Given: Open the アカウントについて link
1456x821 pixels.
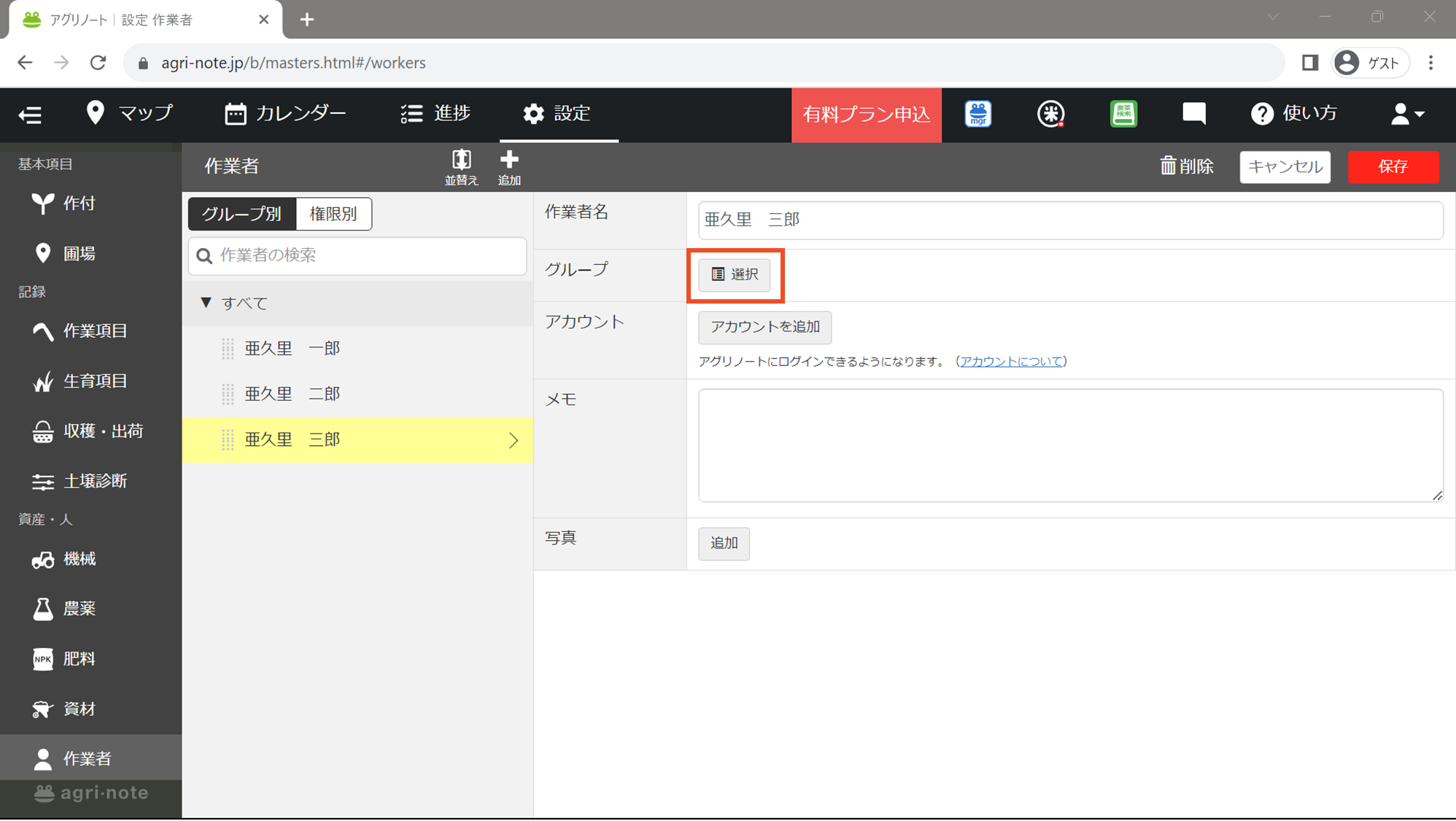Looking at the screenshot, I should 1011,361.
